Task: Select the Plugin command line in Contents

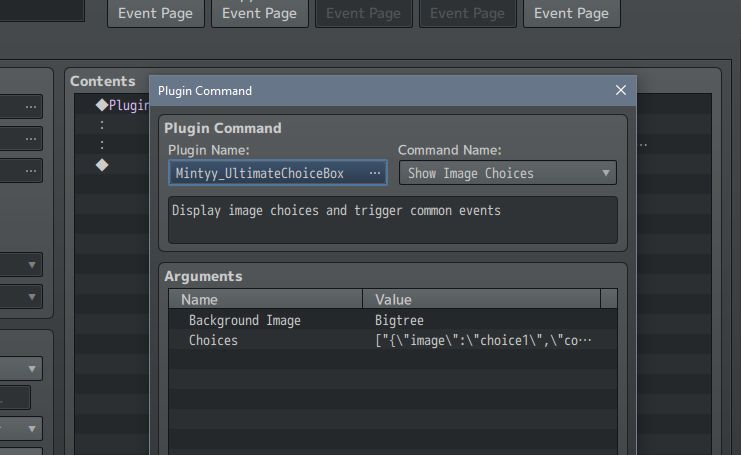Action: click(122, 105)
